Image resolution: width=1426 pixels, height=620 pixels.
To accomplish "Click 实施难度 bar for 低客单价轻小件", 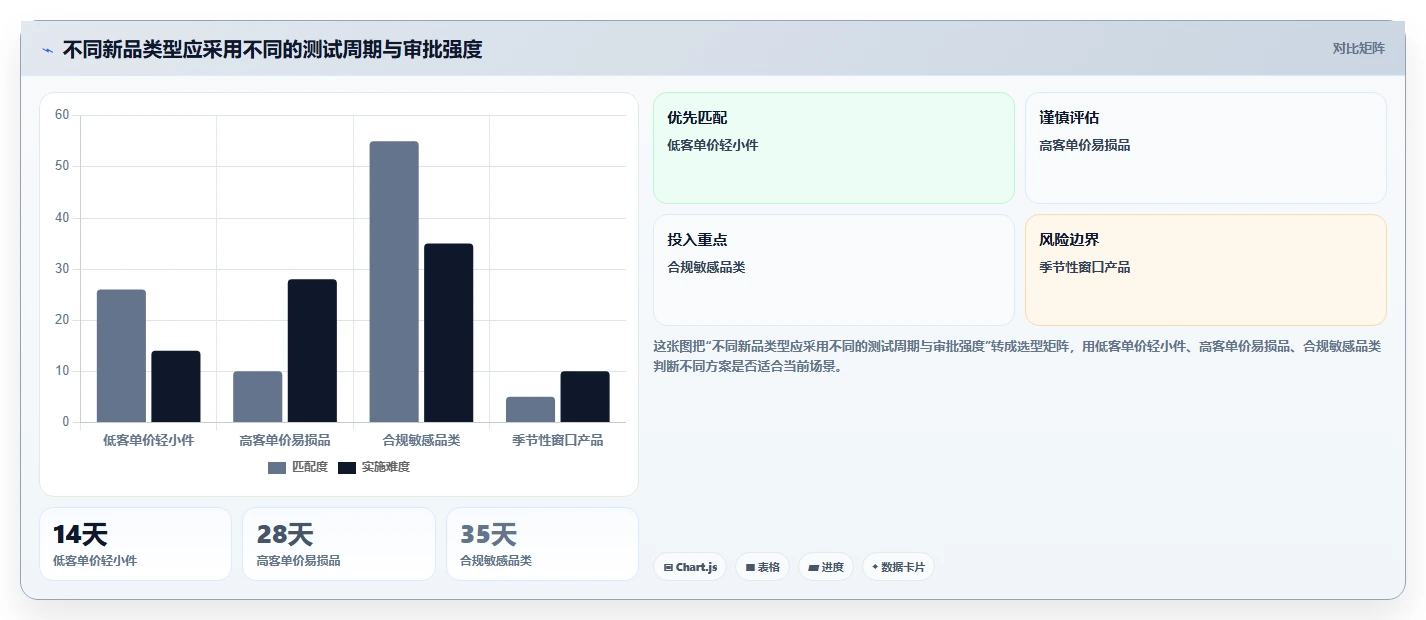I will (176, 386).
